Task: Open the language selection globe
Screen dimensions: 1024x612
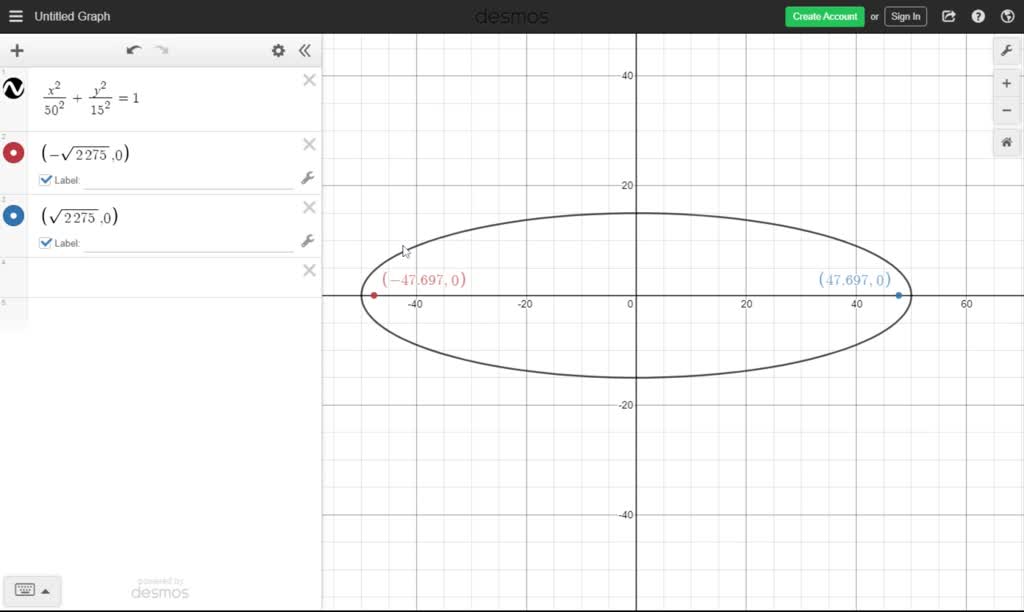Action: pyautogui.click(x=1007, y=16)
